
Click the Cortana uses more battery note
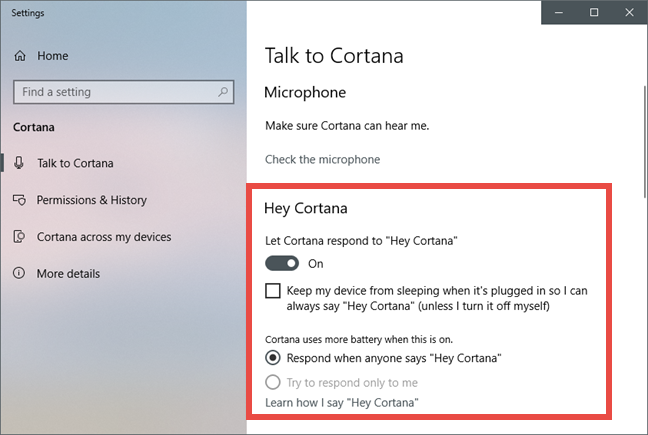click(359, 340)
